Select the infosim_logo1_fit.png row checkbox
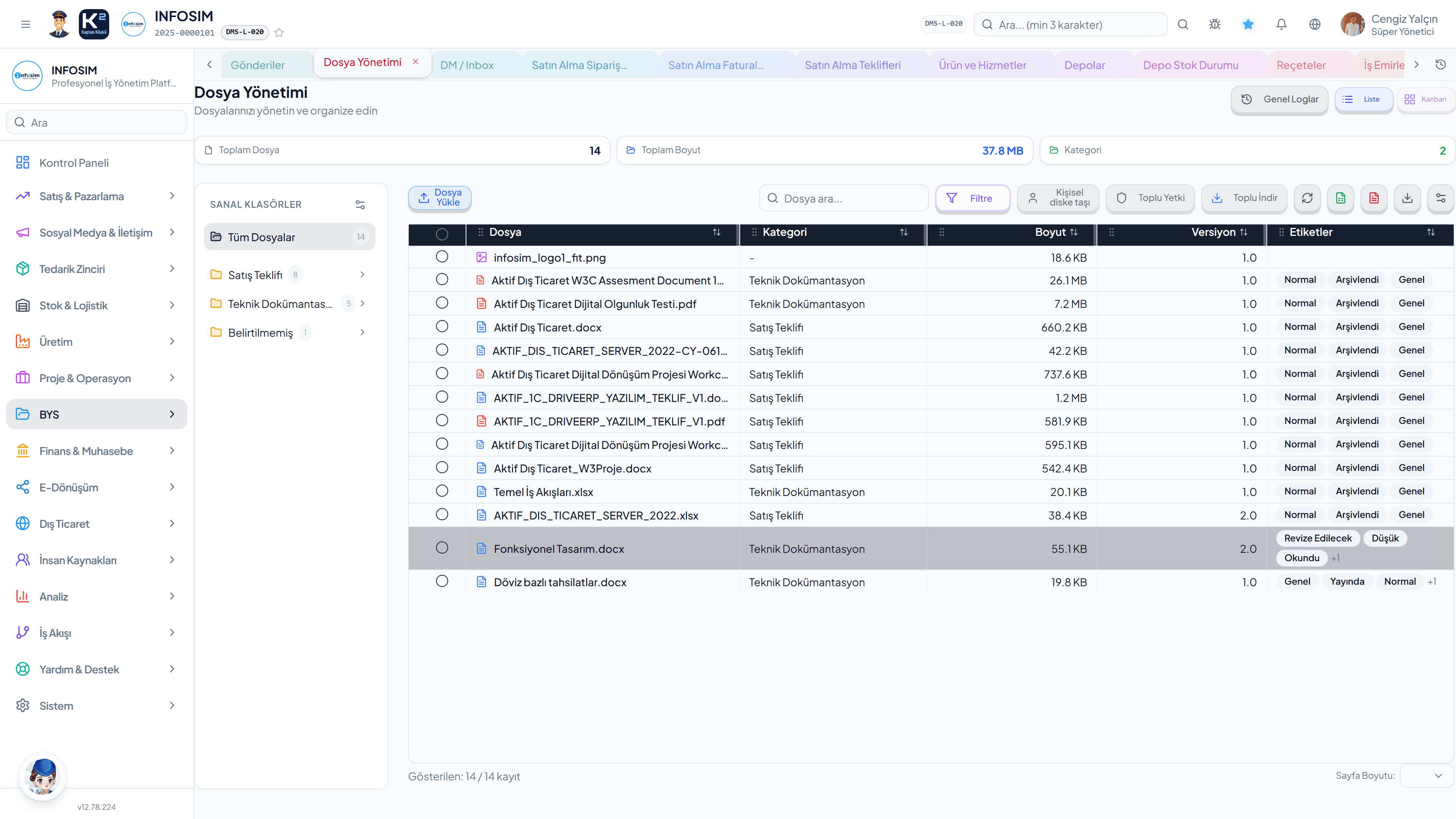Screen dimensions: 1456x819 442,257
